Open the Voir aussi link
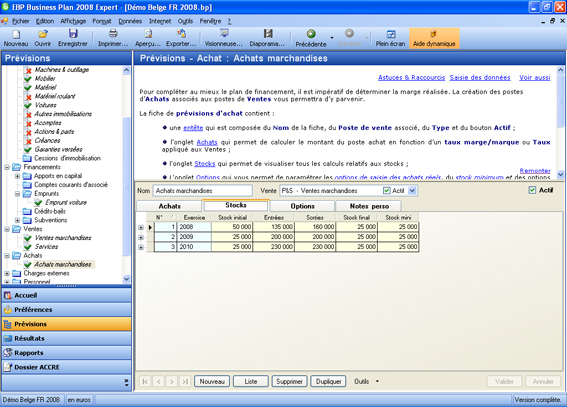Image resolution: width=567 pixels, height=407 pixels. click(535, 77)
